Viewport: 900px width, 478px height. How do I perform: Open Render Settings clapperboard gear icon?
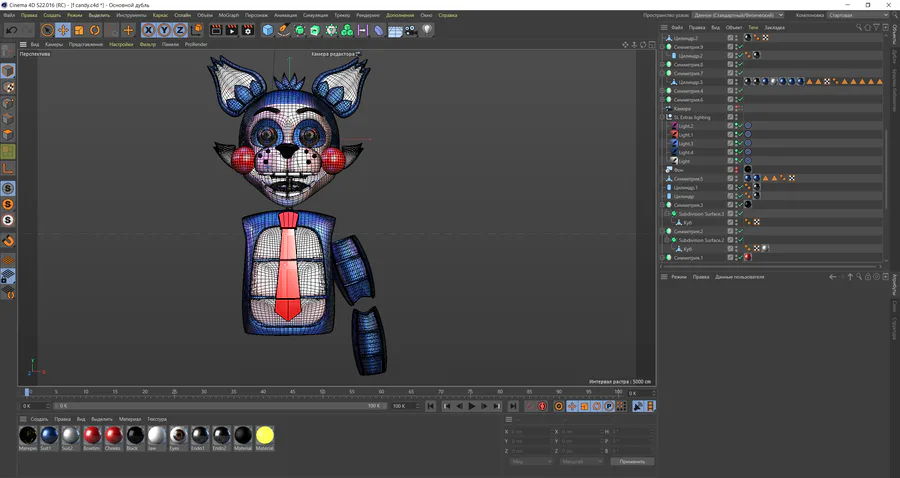tap(248, 30)
